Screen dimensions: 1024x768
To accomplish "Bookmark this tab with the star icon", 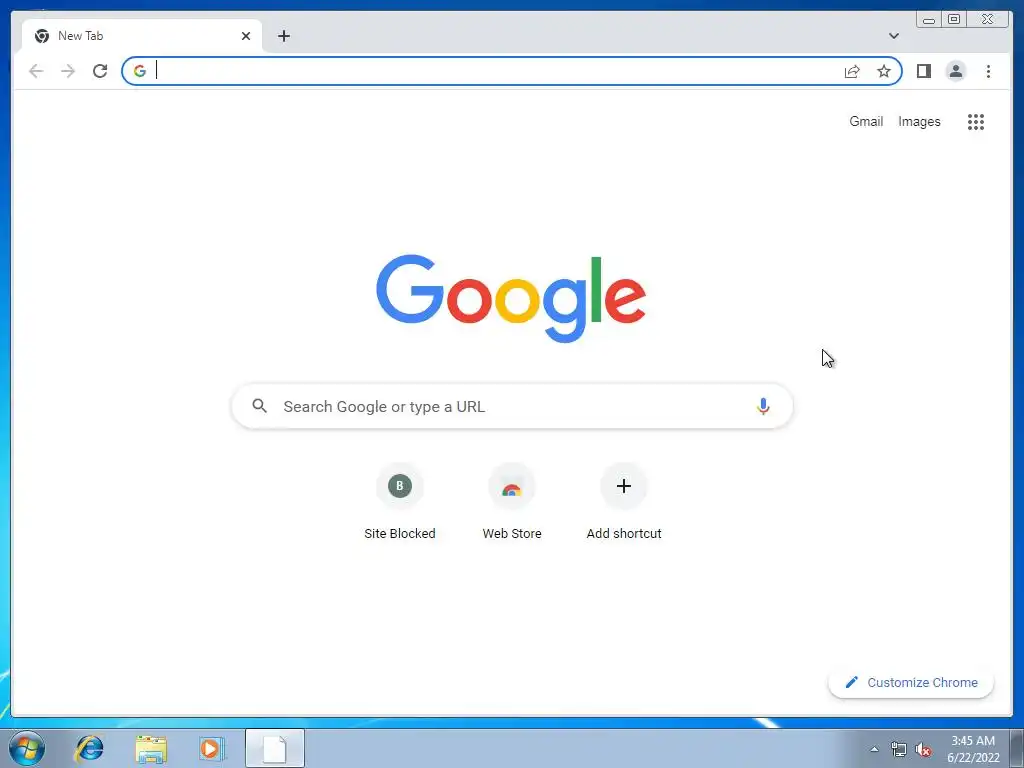I will (x=884, y=71).
